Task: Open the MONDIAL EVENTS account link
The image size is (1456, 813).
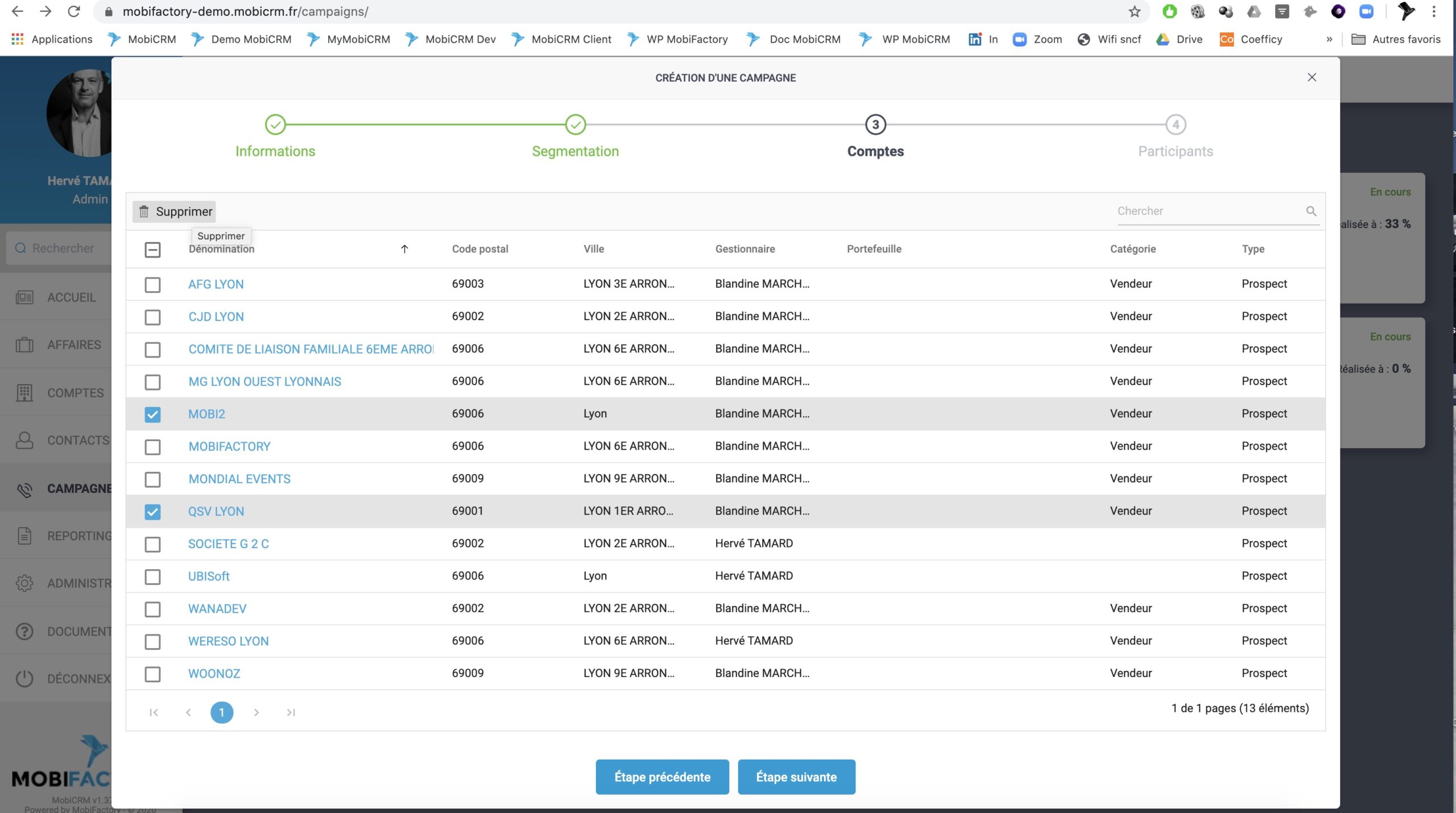Action: (x=239, y=479)
